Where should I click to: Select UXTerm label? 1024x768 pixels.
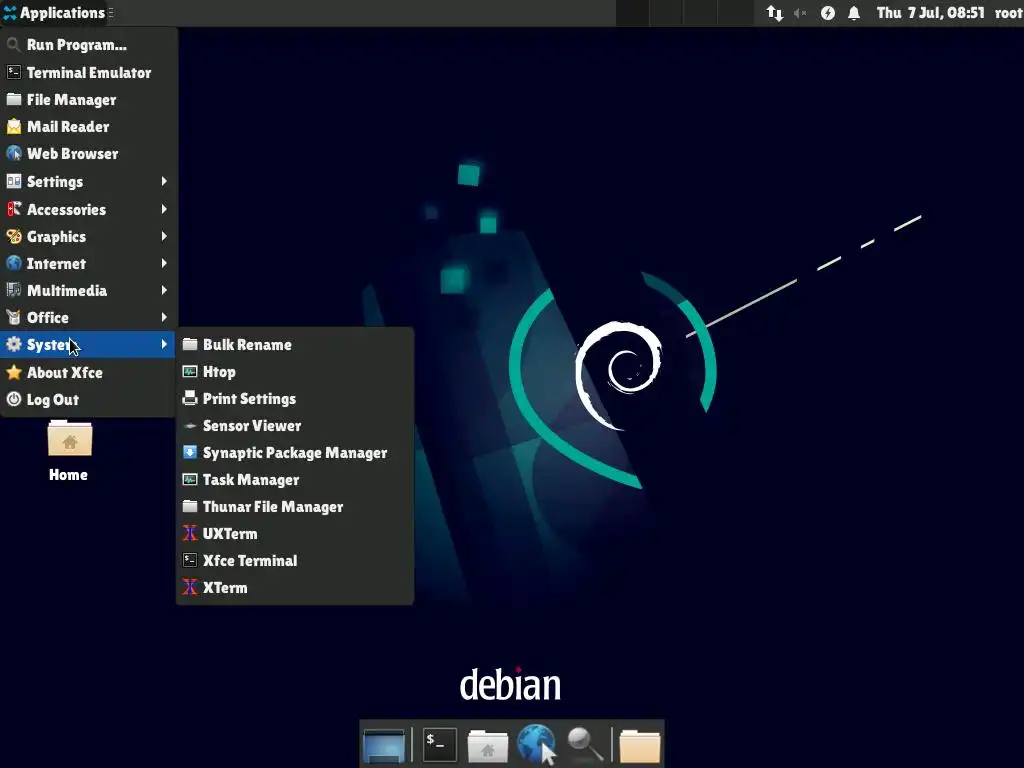(x=230, y=534)
